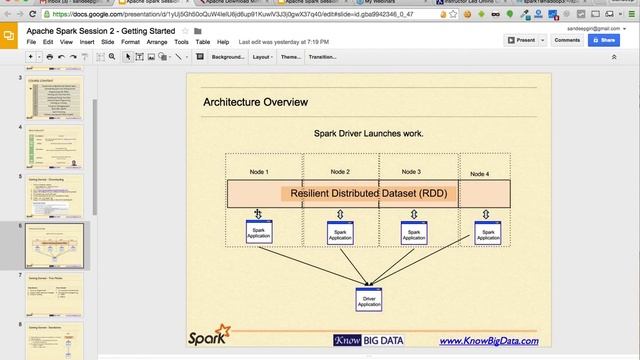The height and width of the screenshot is (360, 640).
Task: Select slide 7 thumbnail
Action: pos(55,296)
